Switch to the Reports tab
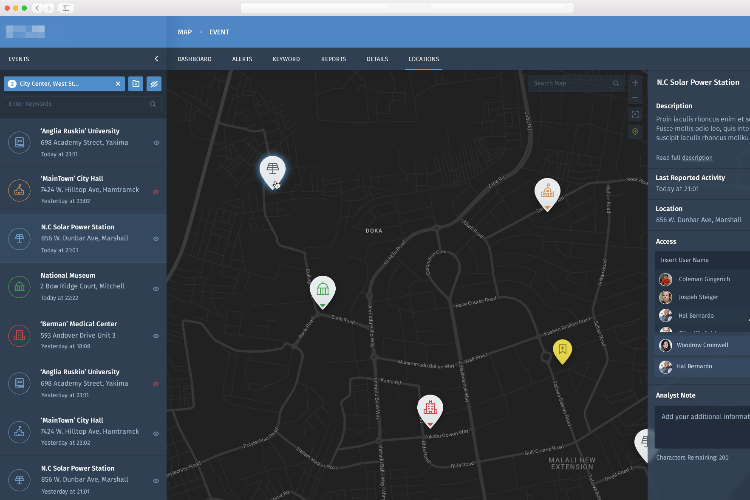This screenshot has width=750, height=500. pyautogui.click(x=333, y=59)
